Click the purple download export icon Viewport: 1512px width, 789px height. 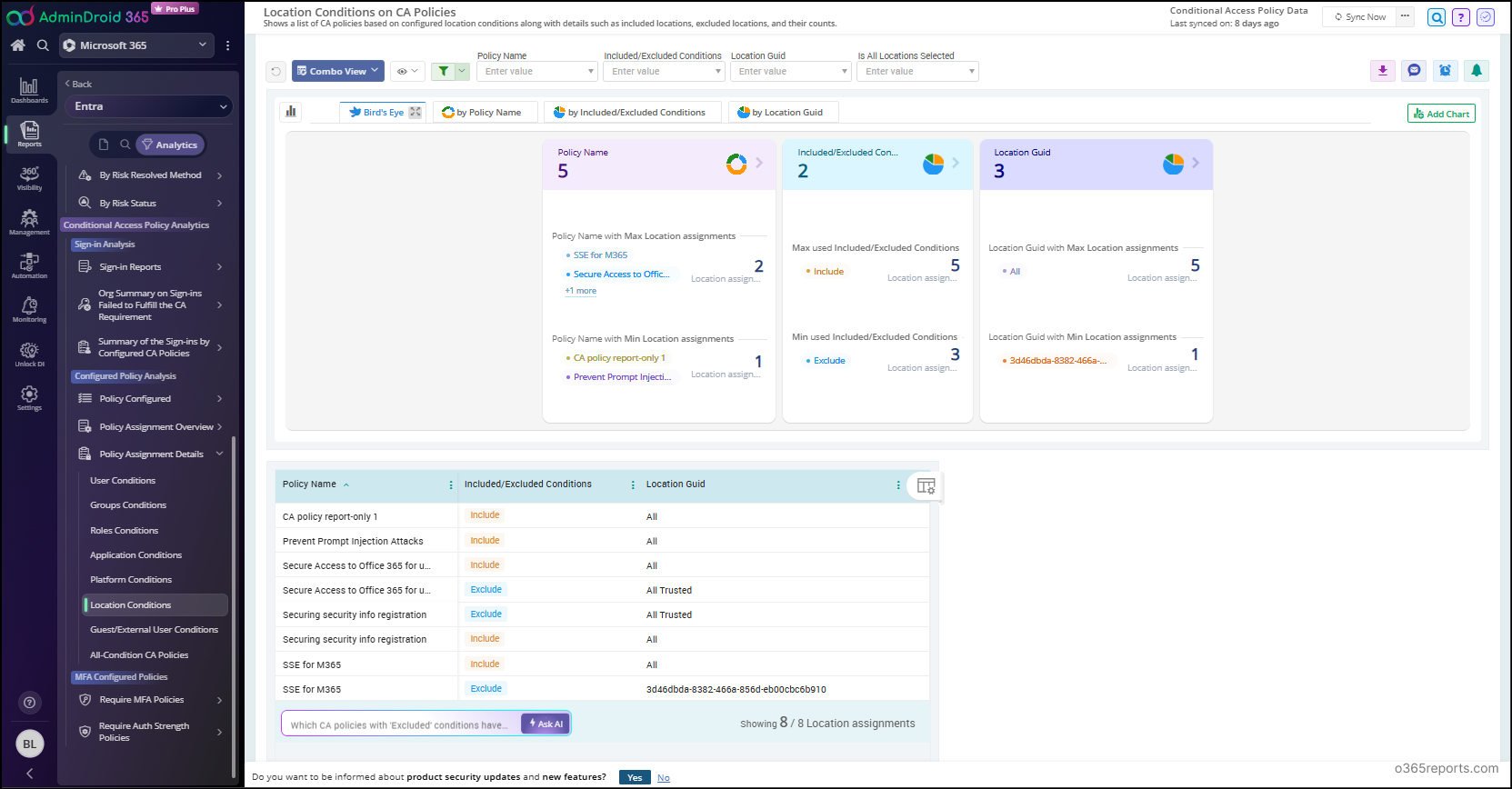pos(1383,71)
